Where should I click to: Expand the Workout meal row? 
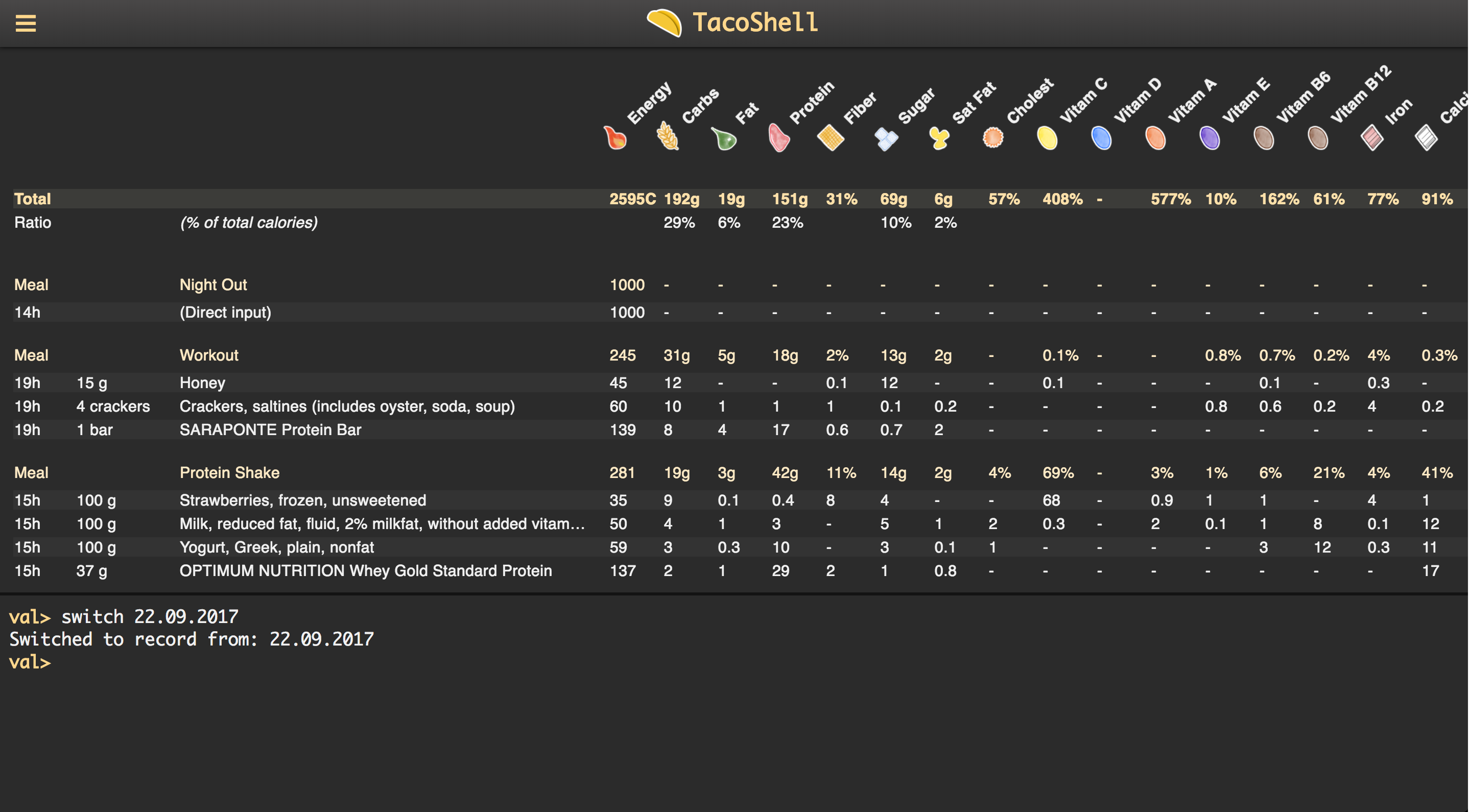pos(209,355)
